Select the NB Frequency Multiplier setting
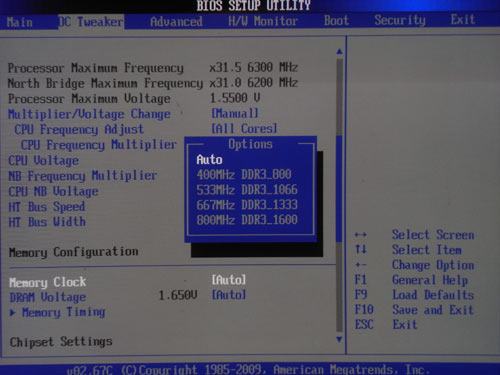 pos(83,176)
